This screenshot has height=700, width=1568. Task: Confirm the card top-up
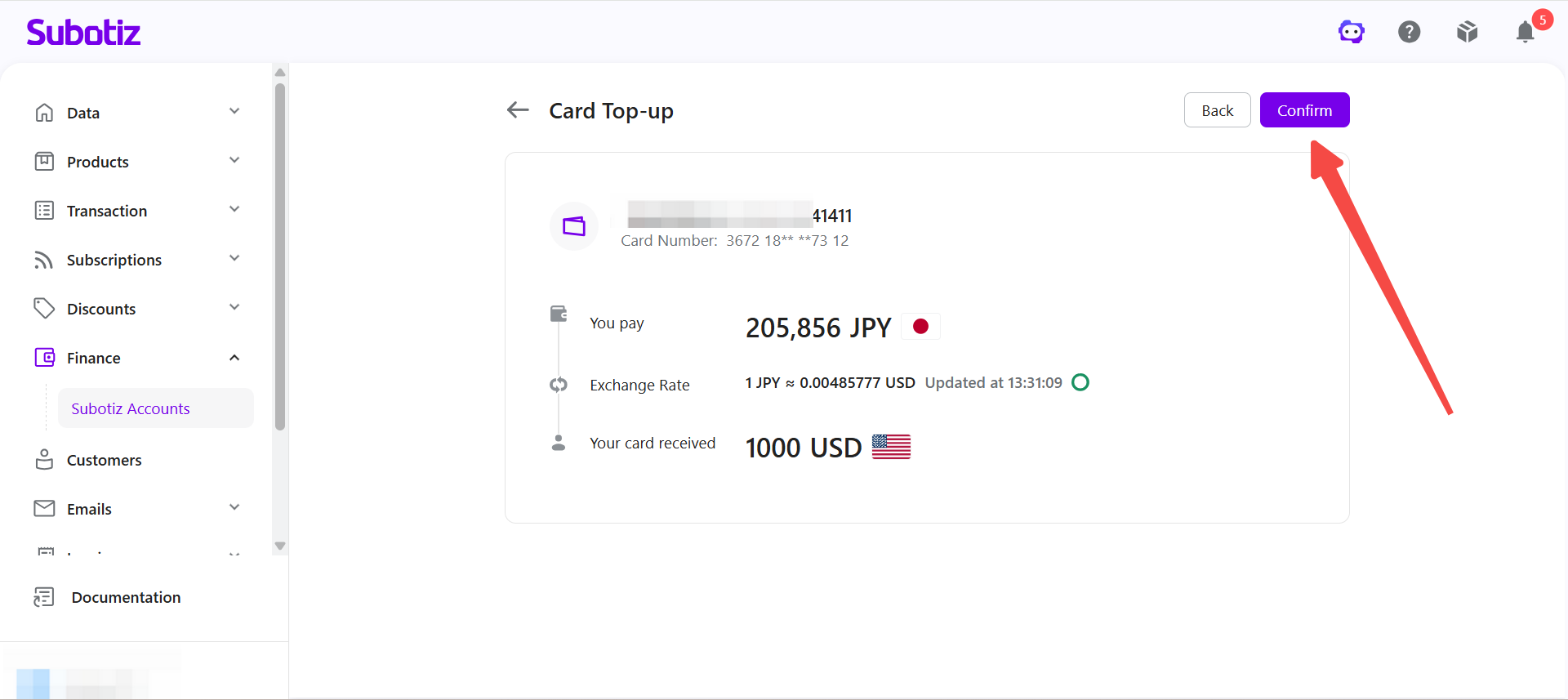pos(1304,110)
